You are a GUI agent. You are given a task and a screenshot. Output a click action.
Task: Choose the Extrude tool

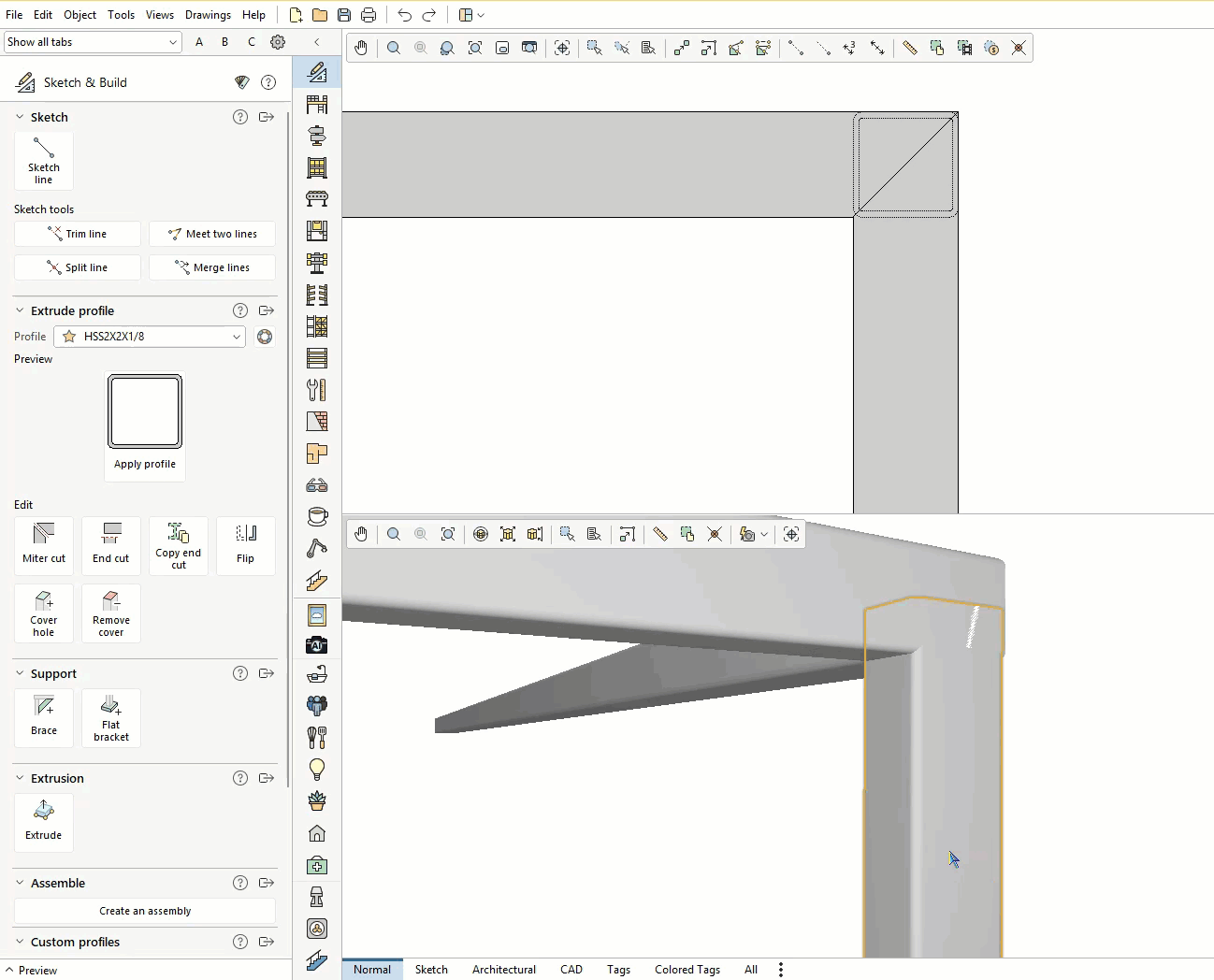(44, 823)
